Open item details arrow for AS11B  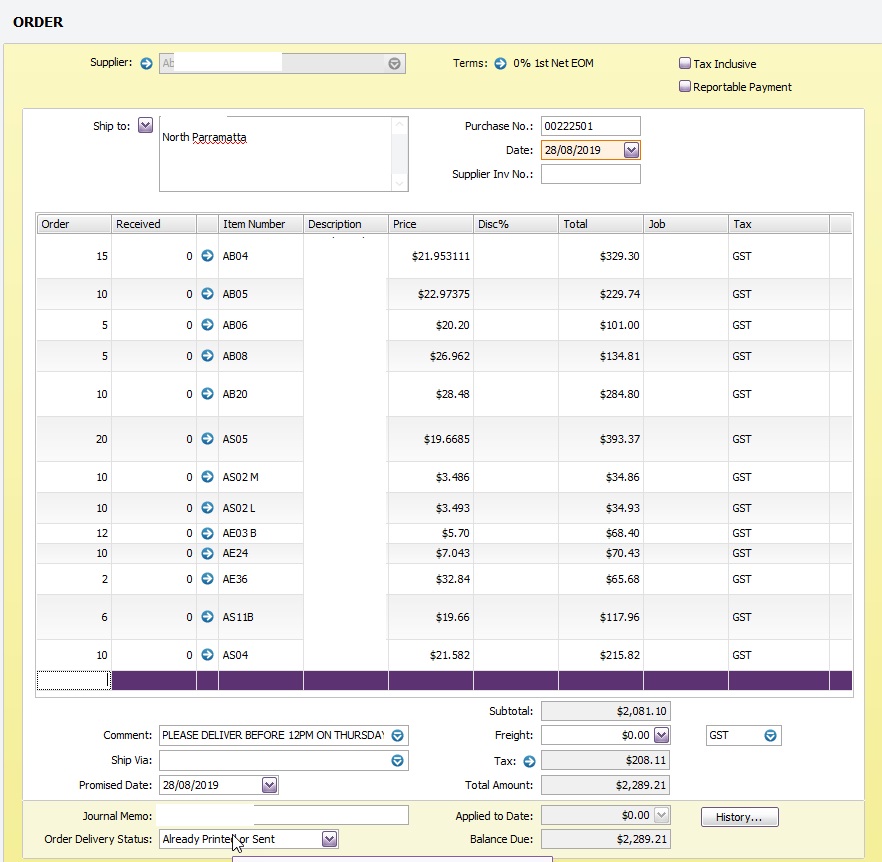[x=208, y=617]
